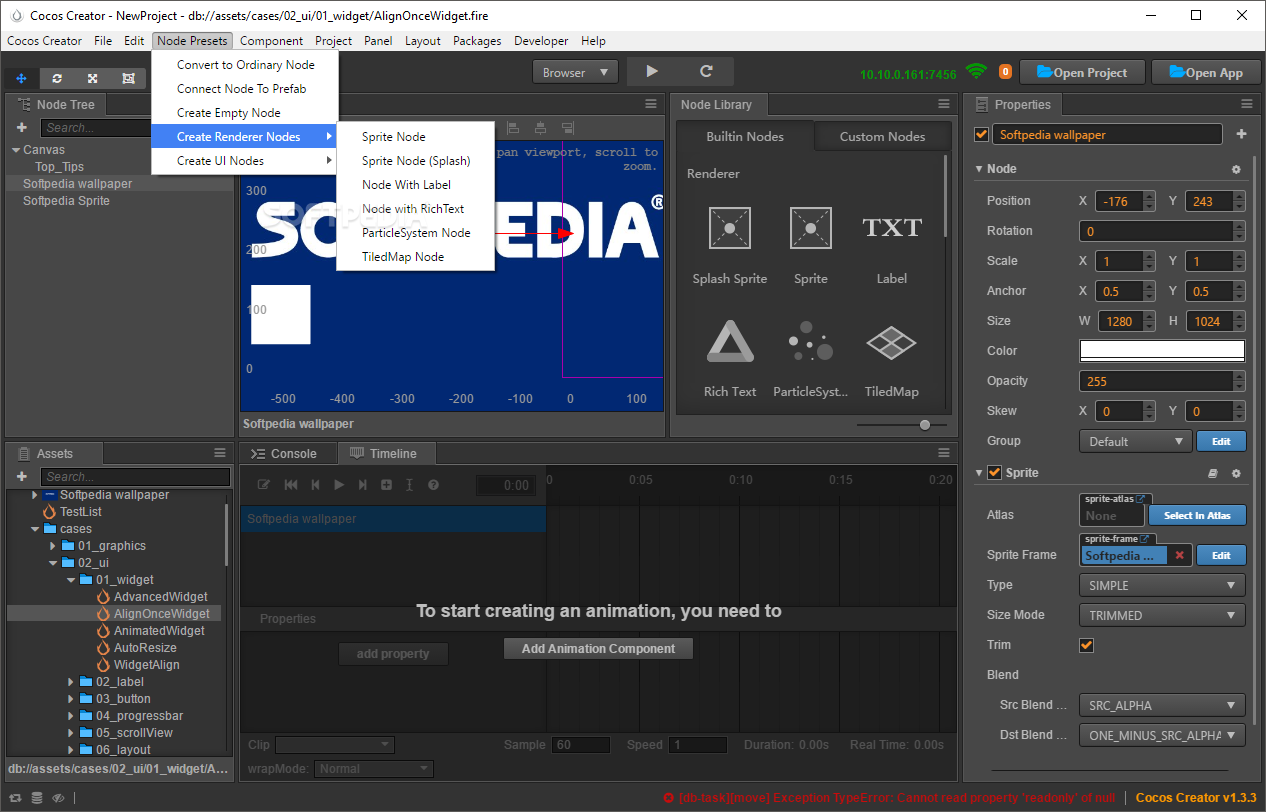The height and width of the screenshot is (812, 1266).
Task: Expand the 01_graphics folder
Action: pos(53,546)
